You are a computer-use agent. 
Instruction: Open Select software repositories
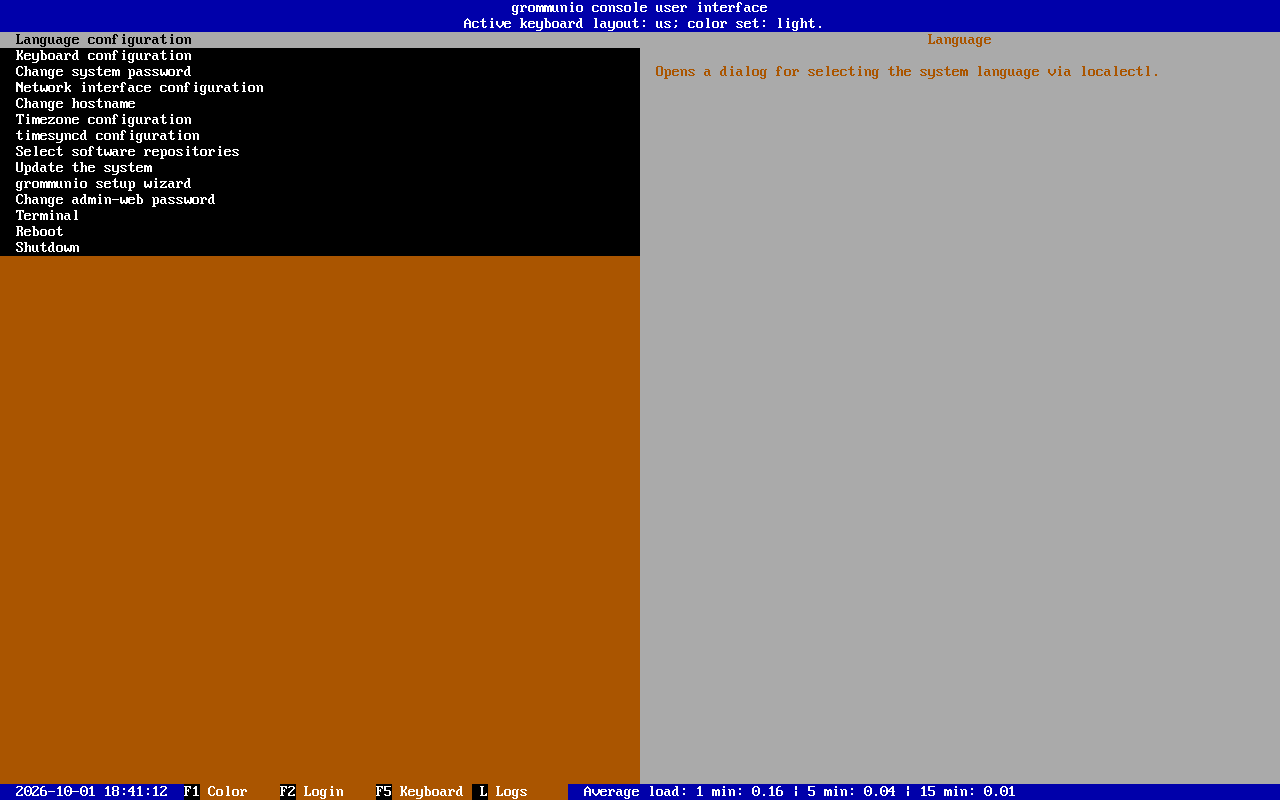[320, 152]
